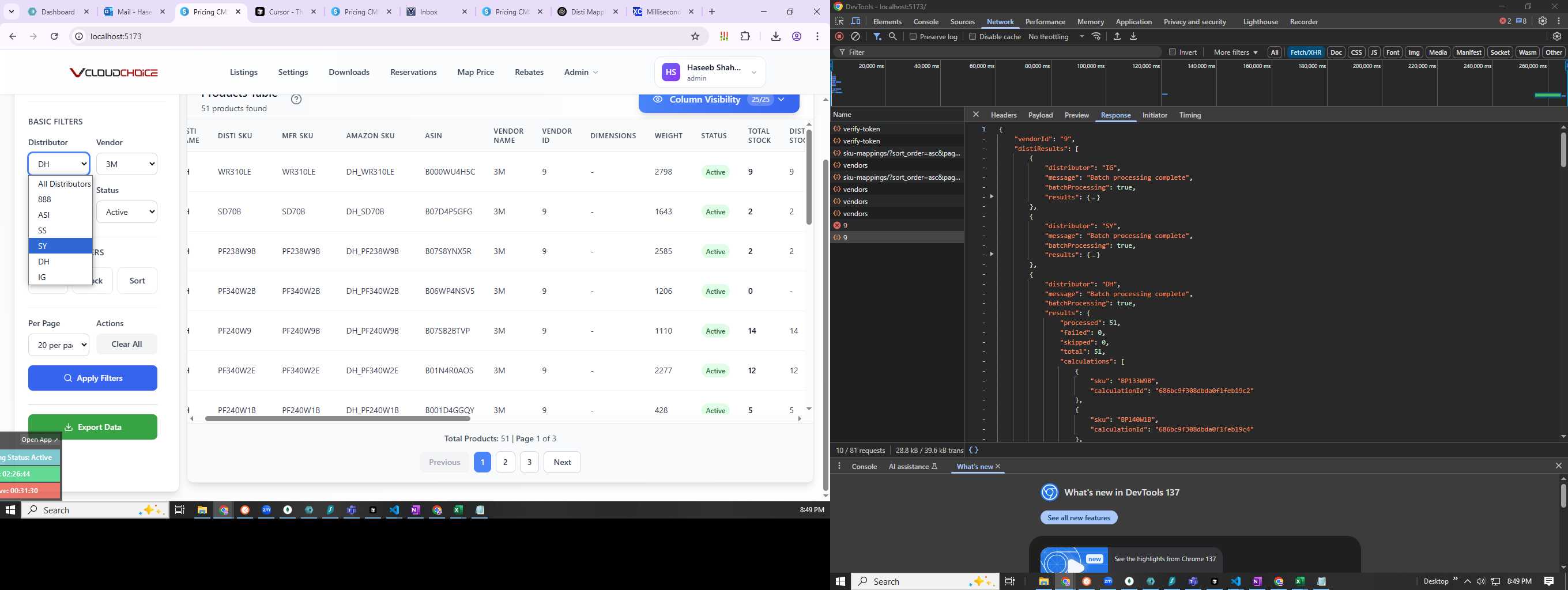Screen dimensions: 1568x590
Task: Reload the localhost page
Action: [x=54, y=36]
